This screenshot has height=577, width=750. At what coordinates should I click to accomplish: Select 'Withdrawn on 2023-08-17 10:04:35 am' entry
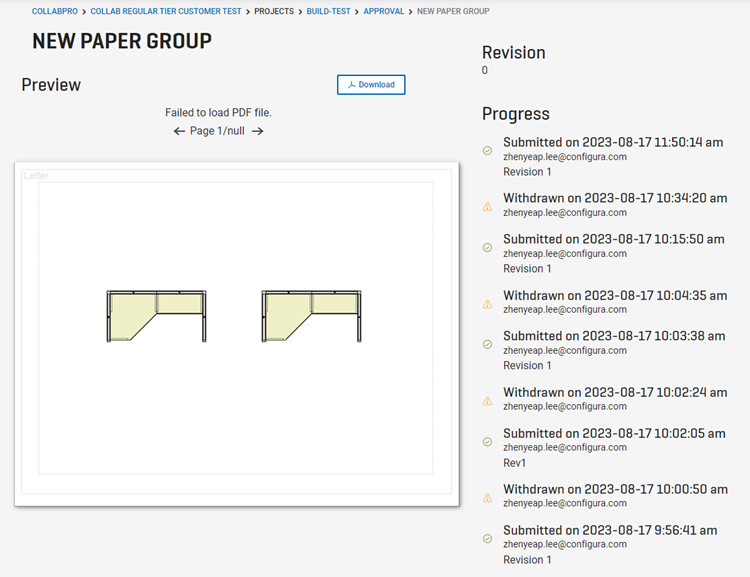click(615, 296)
